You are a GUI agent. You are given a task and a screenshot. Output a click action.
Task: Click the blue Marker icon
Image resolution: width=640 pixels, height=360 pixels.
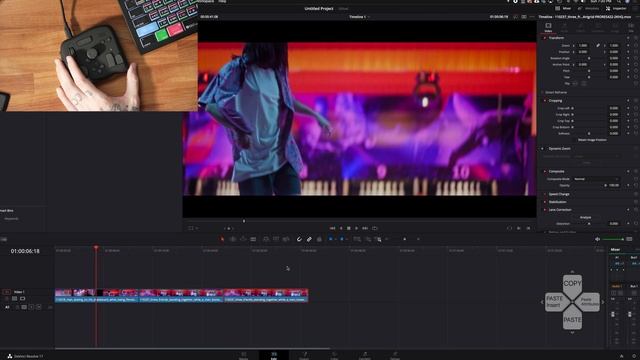coord(342,239)
